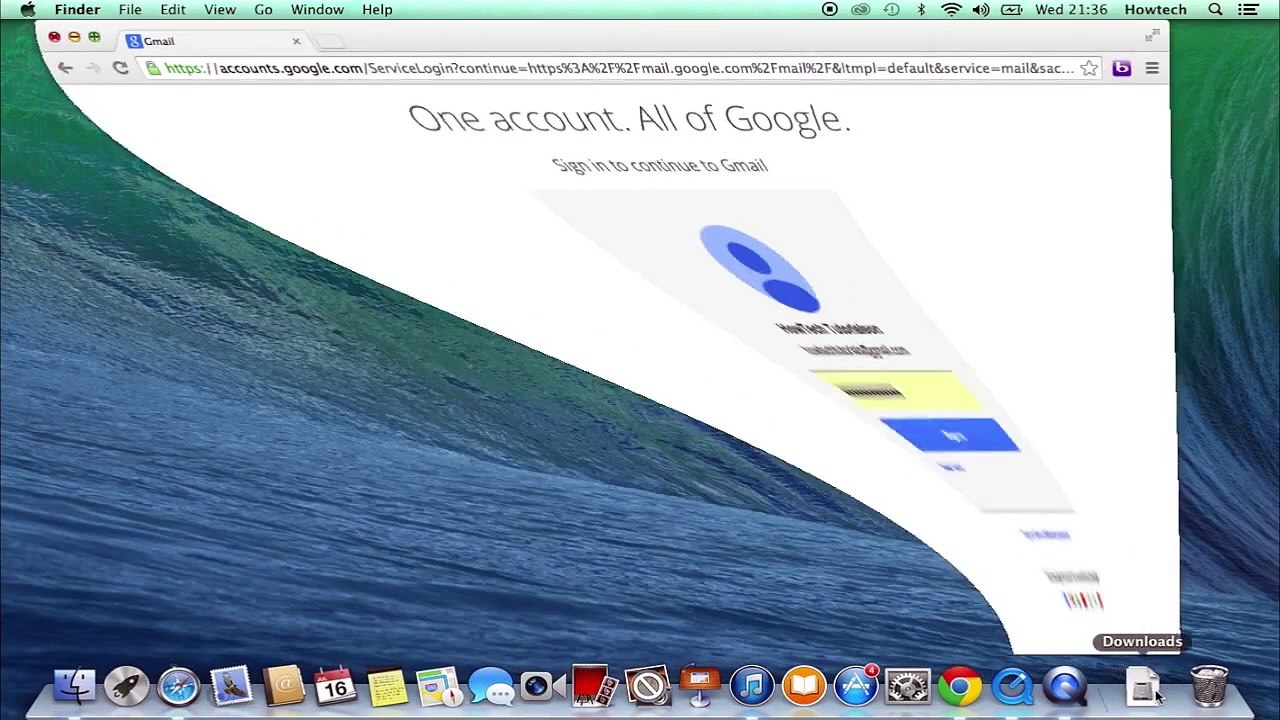
Task: Open System Preferences from the dock
Action: [x=908, y=687]
